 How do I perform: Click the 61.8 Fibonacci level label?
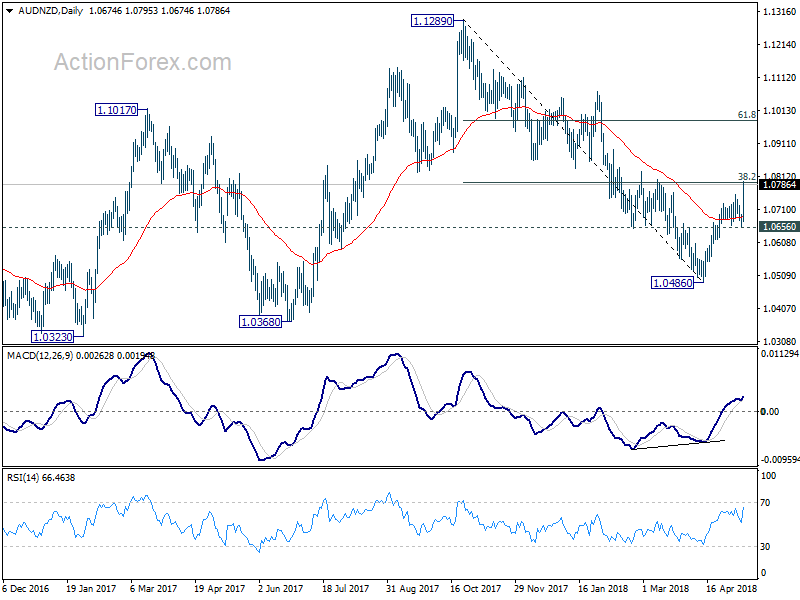click(747, 115)
